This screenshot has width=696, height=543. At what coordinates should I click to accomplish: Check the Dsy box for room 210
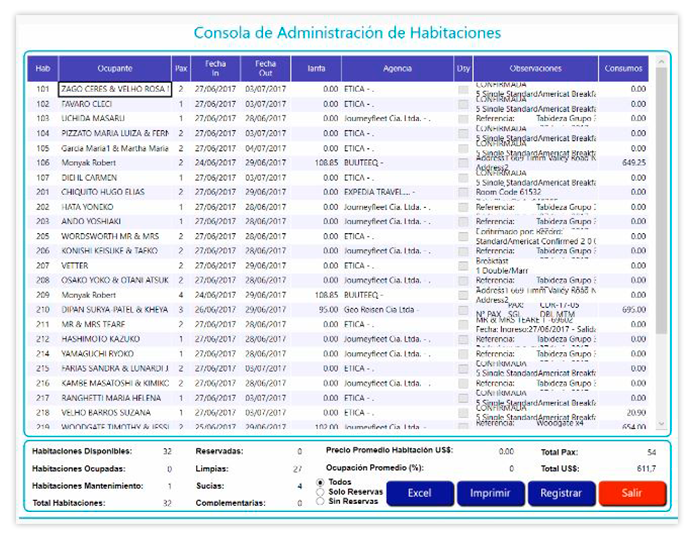[463, 310]
